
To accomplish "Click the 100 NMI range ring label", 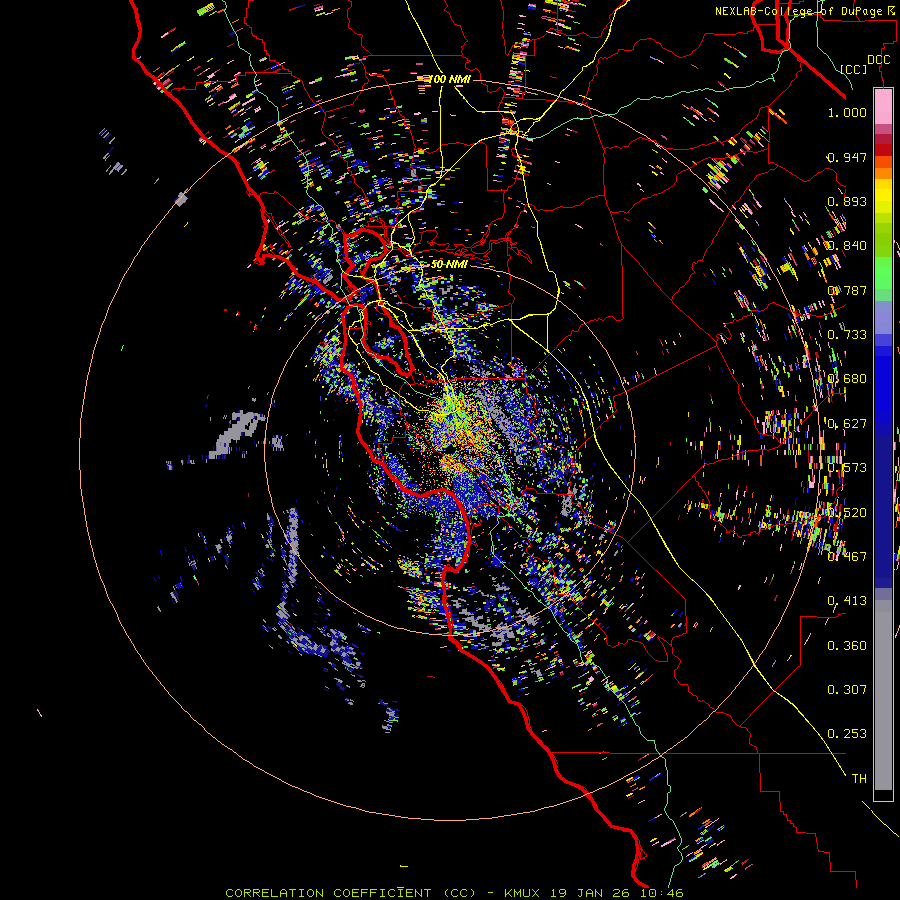I will pos(450,79).
